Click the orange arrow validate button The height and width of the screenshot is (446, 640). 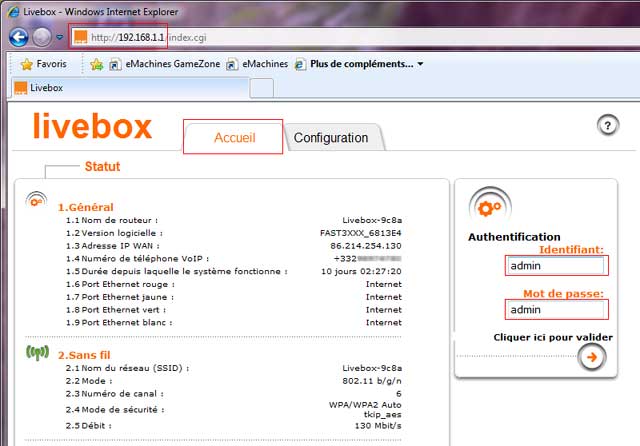(x=591, y=357)
